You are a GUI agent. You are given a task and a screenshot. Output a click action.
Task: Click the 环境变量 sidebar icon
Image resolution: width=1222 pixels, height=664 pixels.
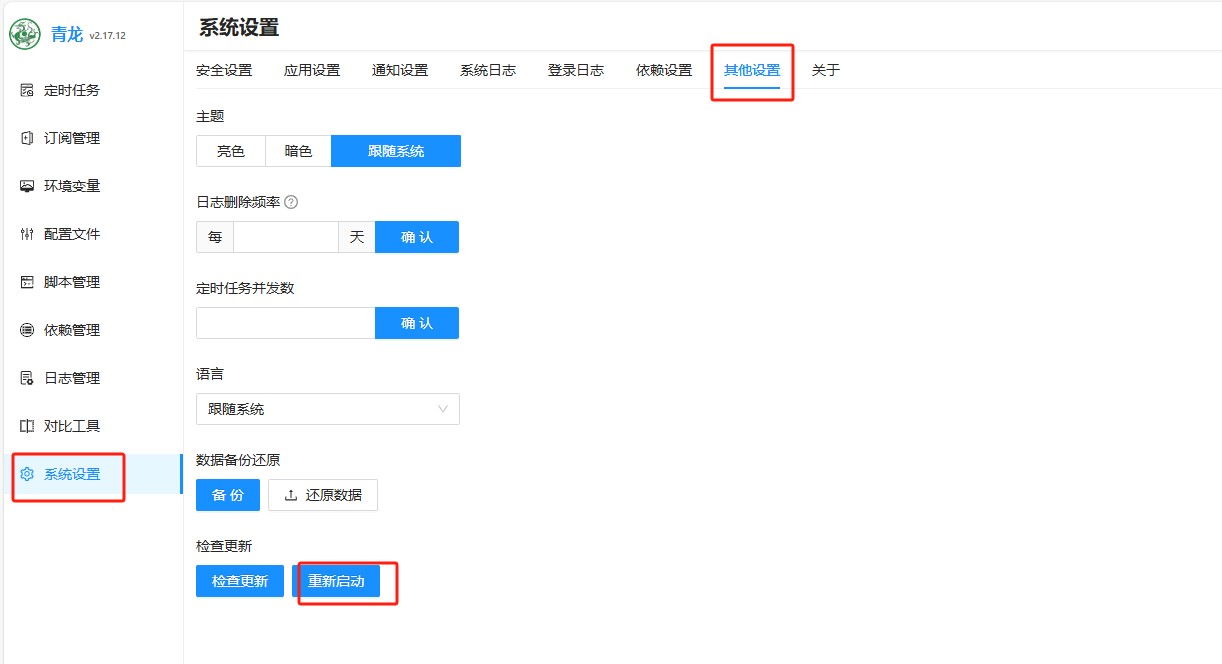tap(27, 186)
